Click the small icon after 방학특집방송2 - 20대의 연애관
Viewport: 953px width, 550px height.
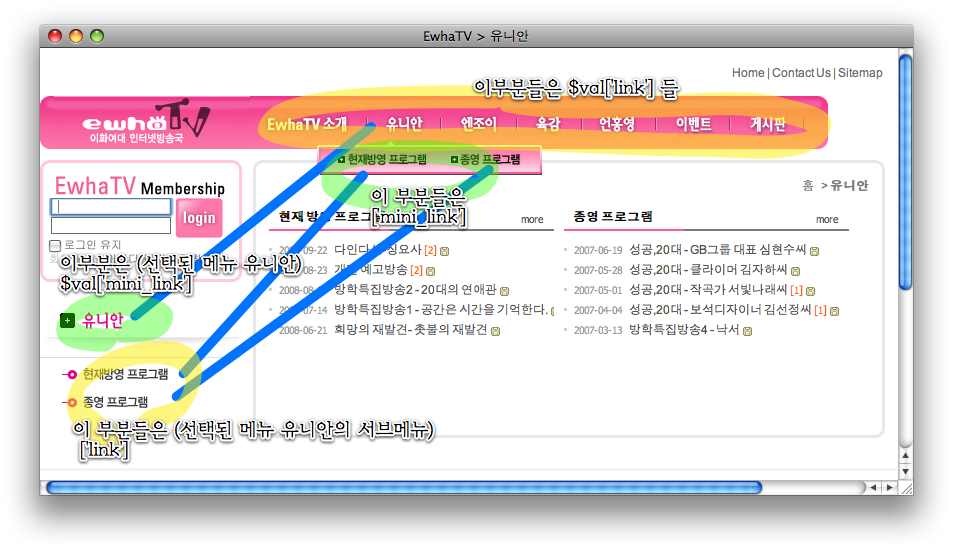coord(504,291)
